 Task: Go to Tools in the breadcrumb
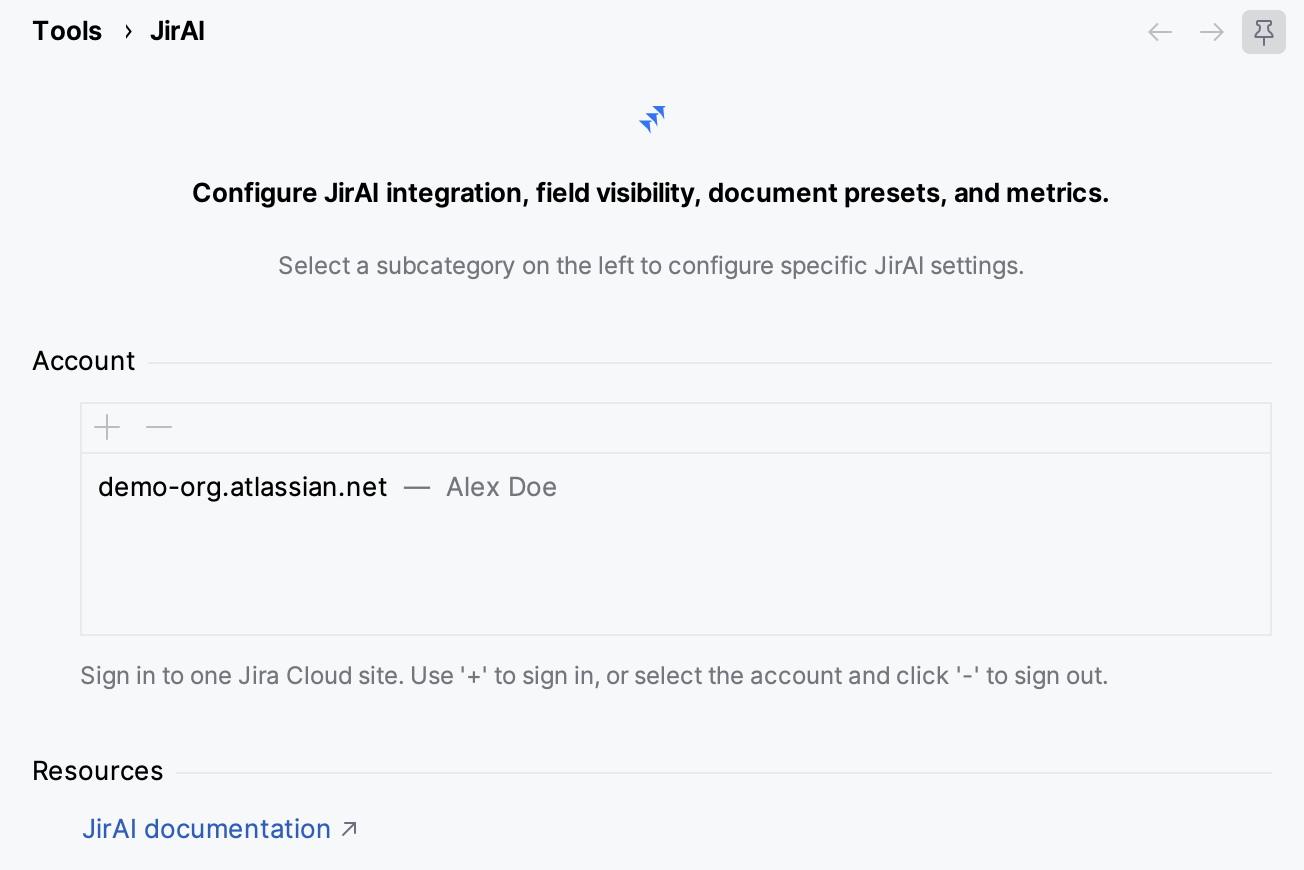click(x=67, y=31)
